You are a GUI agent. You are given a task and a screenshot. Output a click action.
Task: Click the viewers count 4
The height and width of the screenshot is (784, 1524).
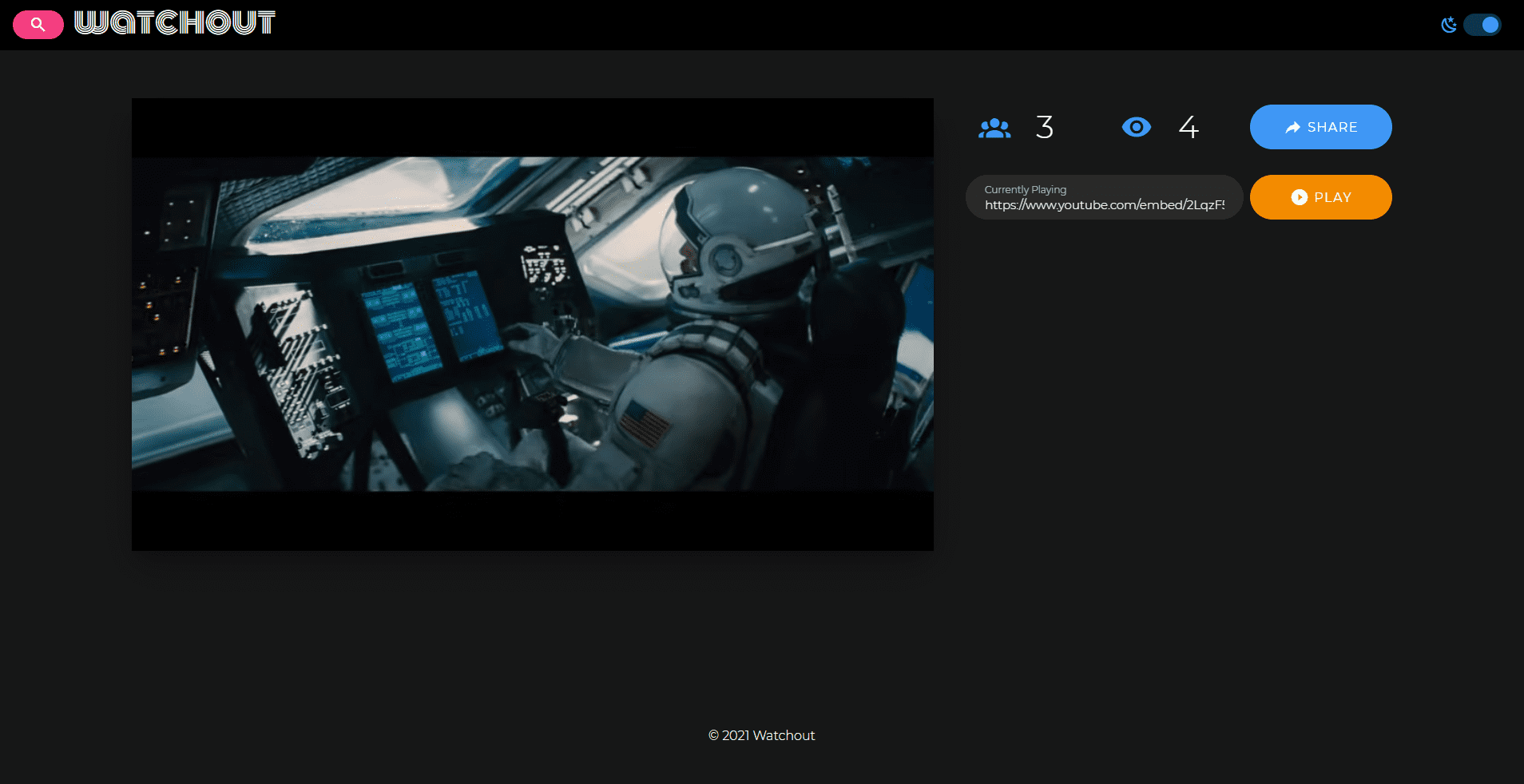tap(1189, 127)
